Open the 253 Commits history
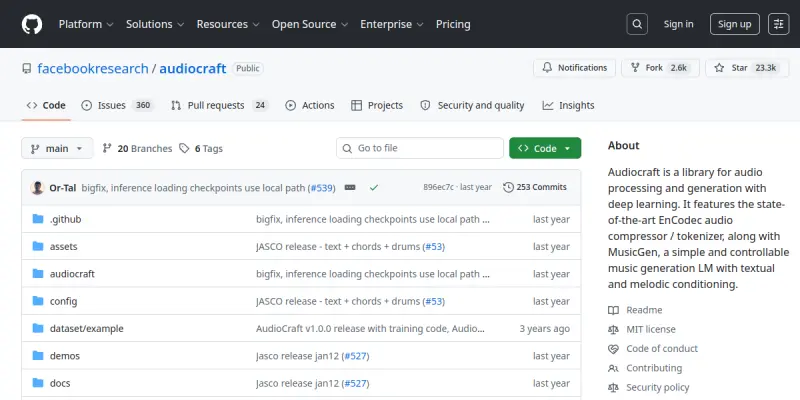The height and width of the screenshot is (400, 800). 535,187
